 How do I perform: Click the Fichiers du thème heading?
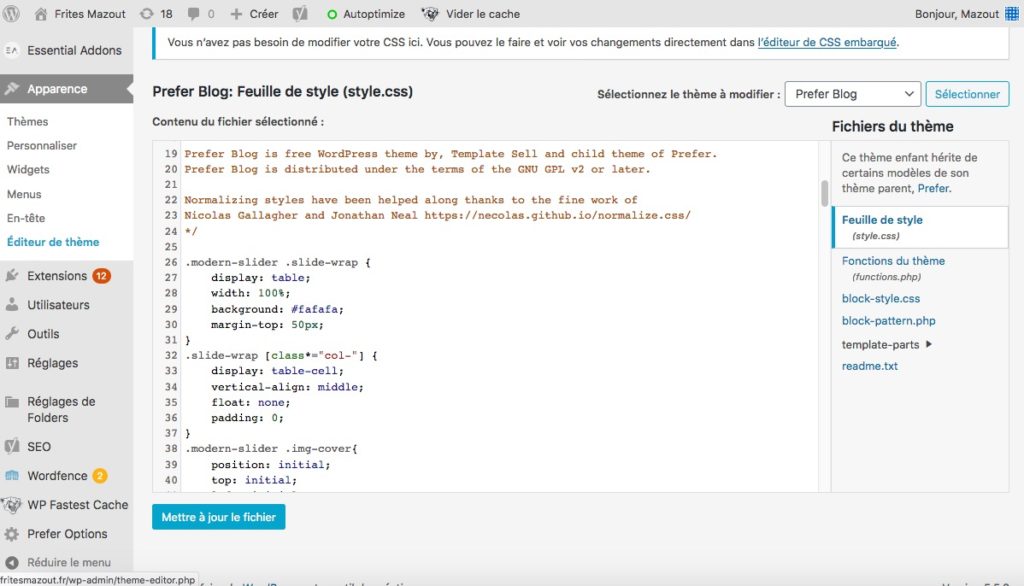tap(893, 126)
